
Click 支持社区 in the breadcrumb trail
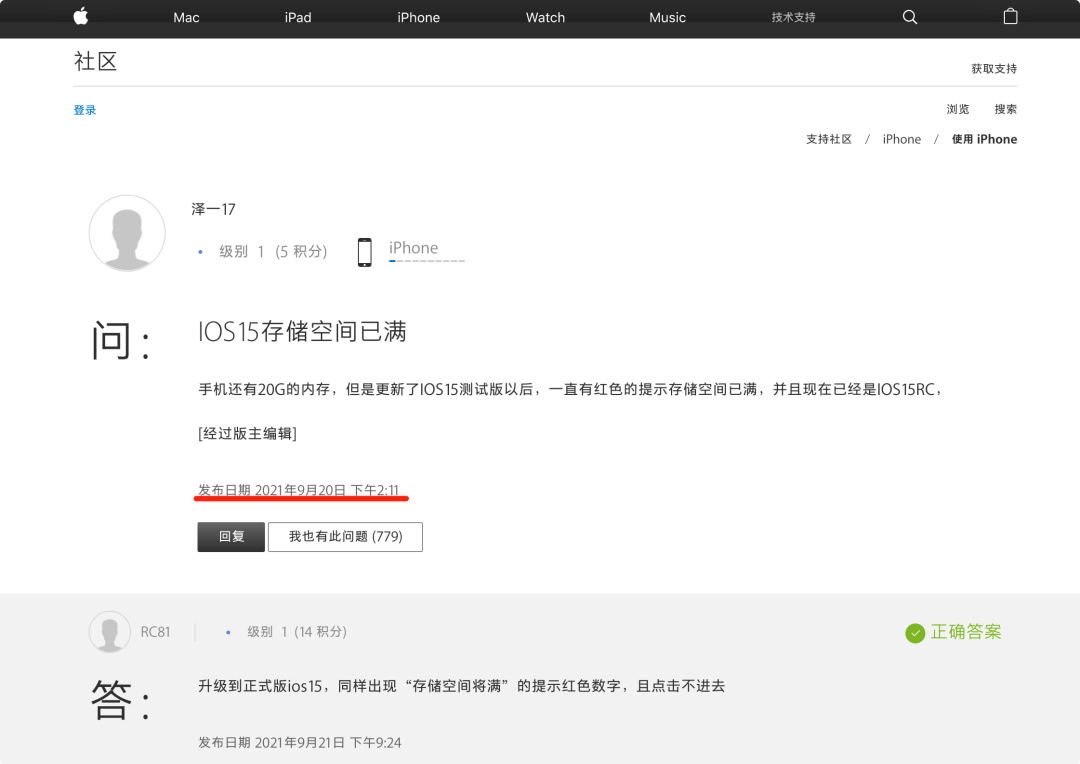[x=829, y=139]
